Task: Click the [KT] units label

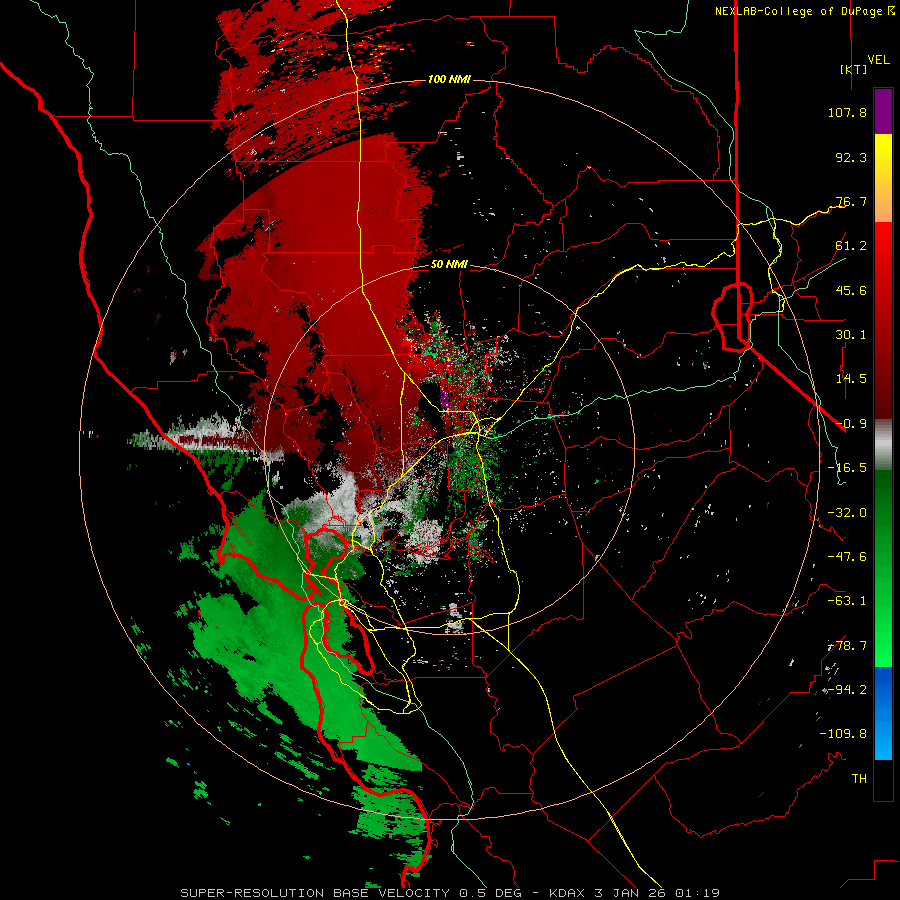Action: 853,69
